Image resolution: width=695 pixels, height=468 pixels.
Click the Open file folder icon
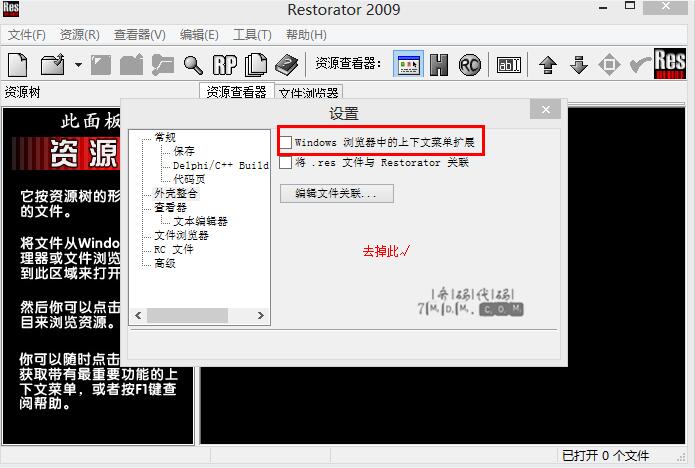click(53, 65)
